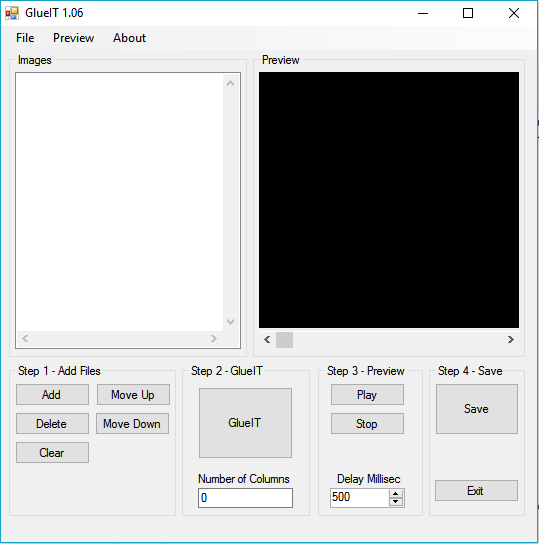
Task: Click Preview scrollbar left arrow
Action: (267, 339)
